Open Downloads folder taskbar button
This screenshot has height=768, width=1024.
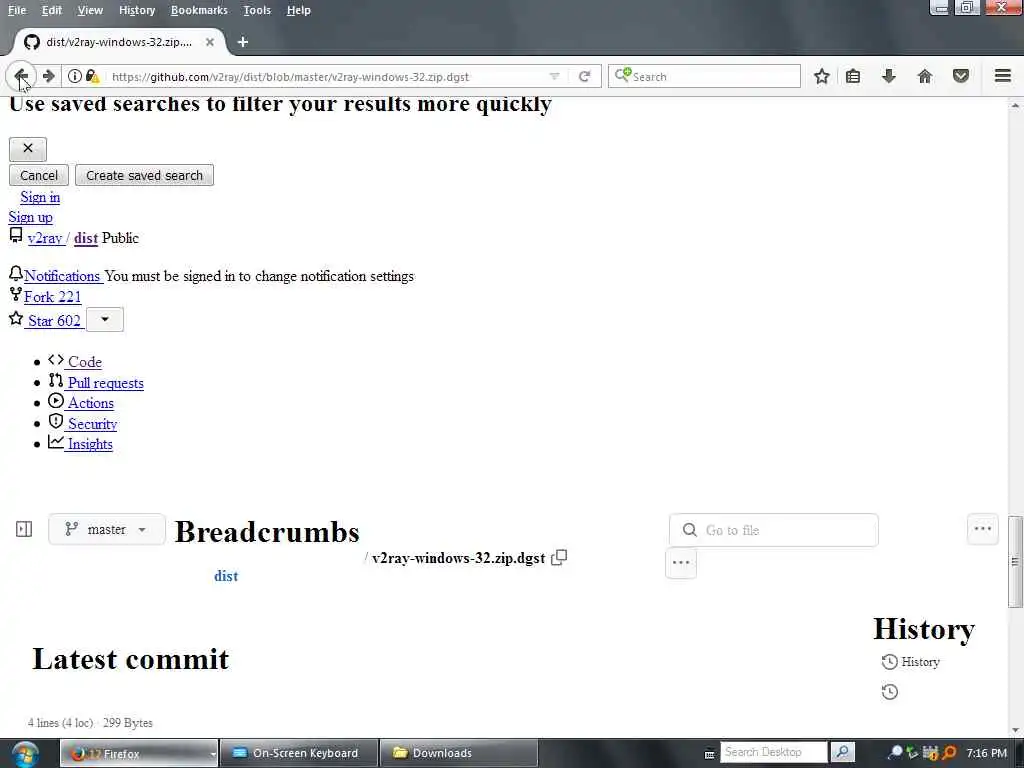[458, 753]
